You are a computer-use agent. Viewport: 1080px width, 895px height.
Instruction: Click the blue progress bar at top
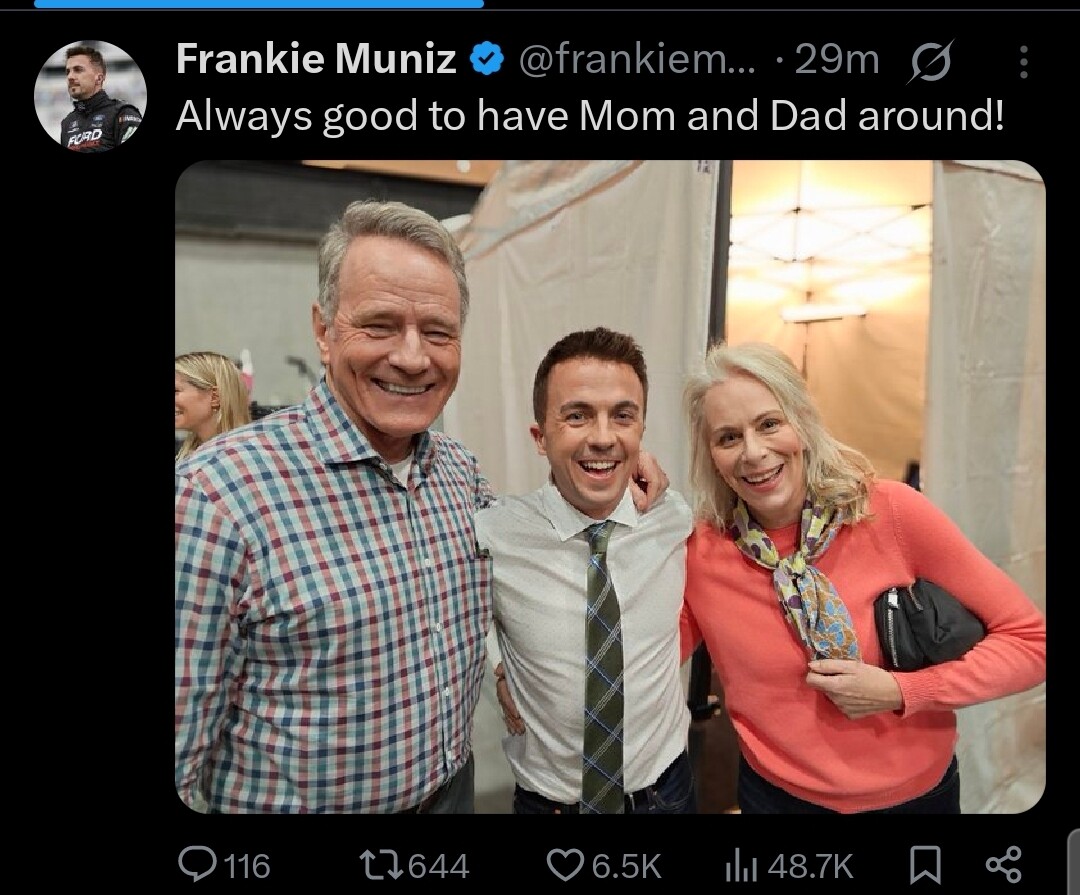pyautogui.click(x=259, y=3)
